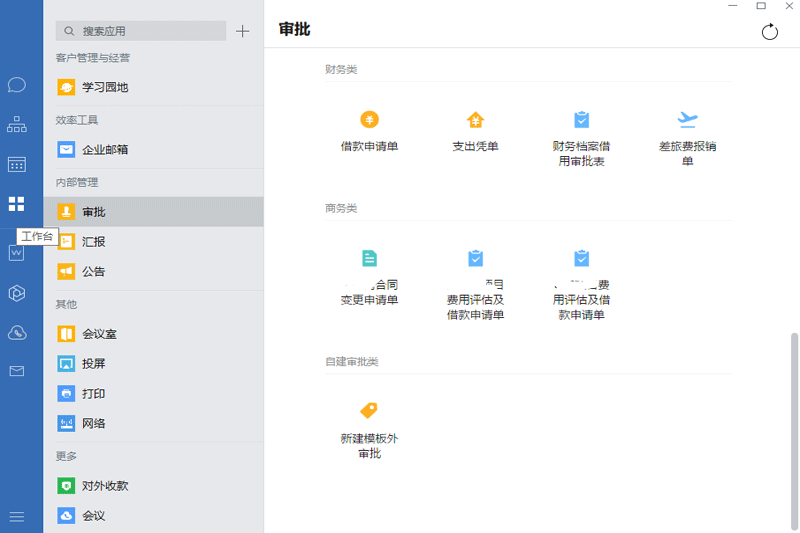This screenshot has height=533, width=800.
Task: Click the plus icon to add application
Action: pos(242,32)
